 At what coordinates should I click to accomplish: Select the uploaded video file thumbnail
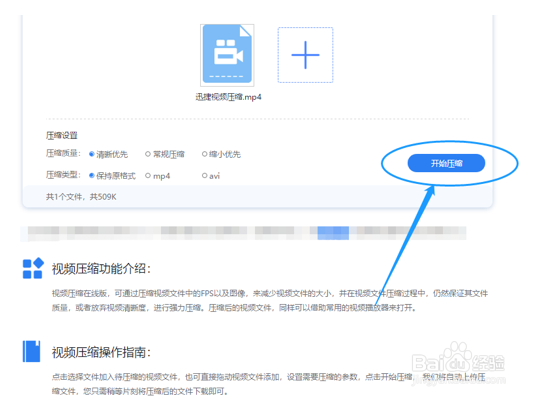227,55
